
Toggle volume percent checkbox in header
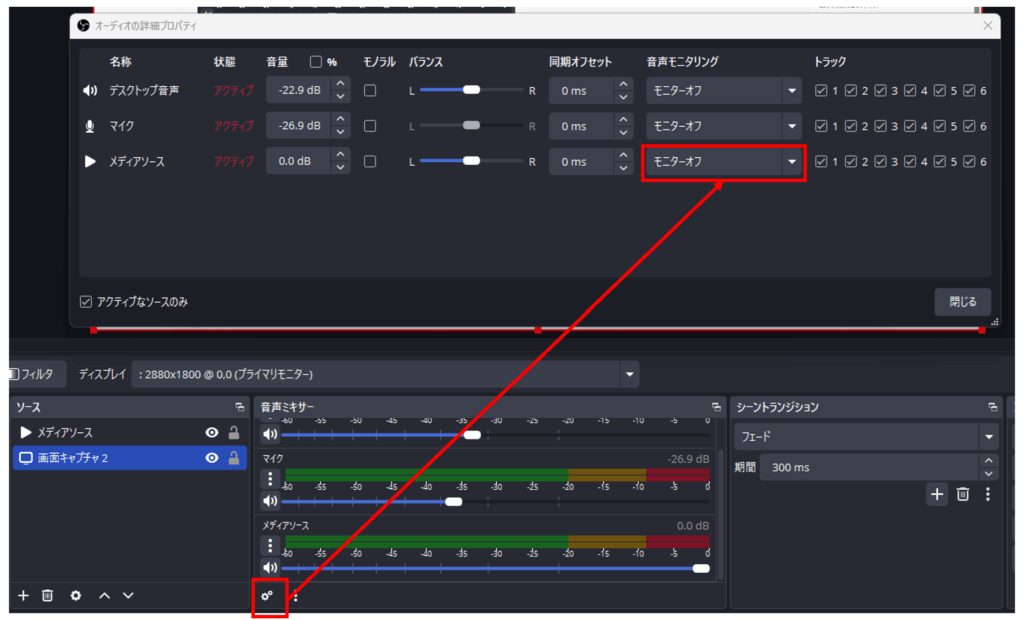[x=316, y=62]
